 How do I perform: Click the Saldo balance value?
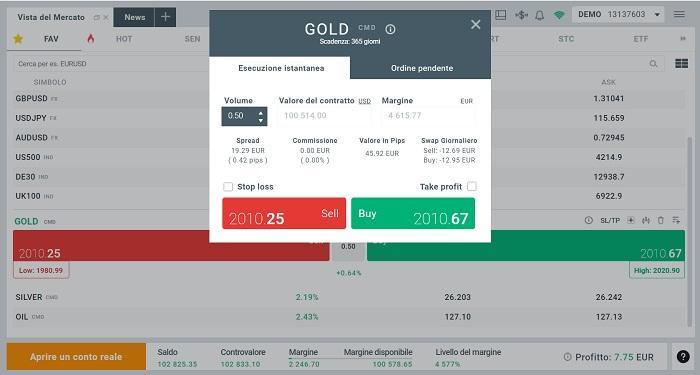coord(177,364)
